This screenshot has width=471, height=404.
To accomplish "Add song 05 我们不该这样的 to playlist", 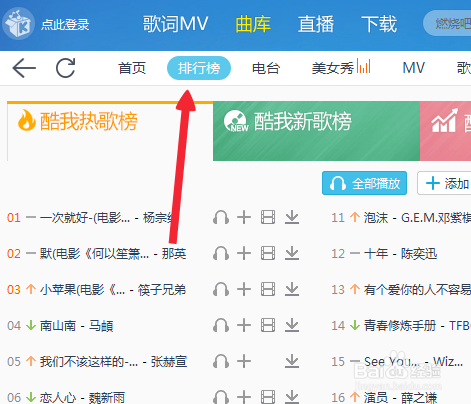I will click(244, 361).
